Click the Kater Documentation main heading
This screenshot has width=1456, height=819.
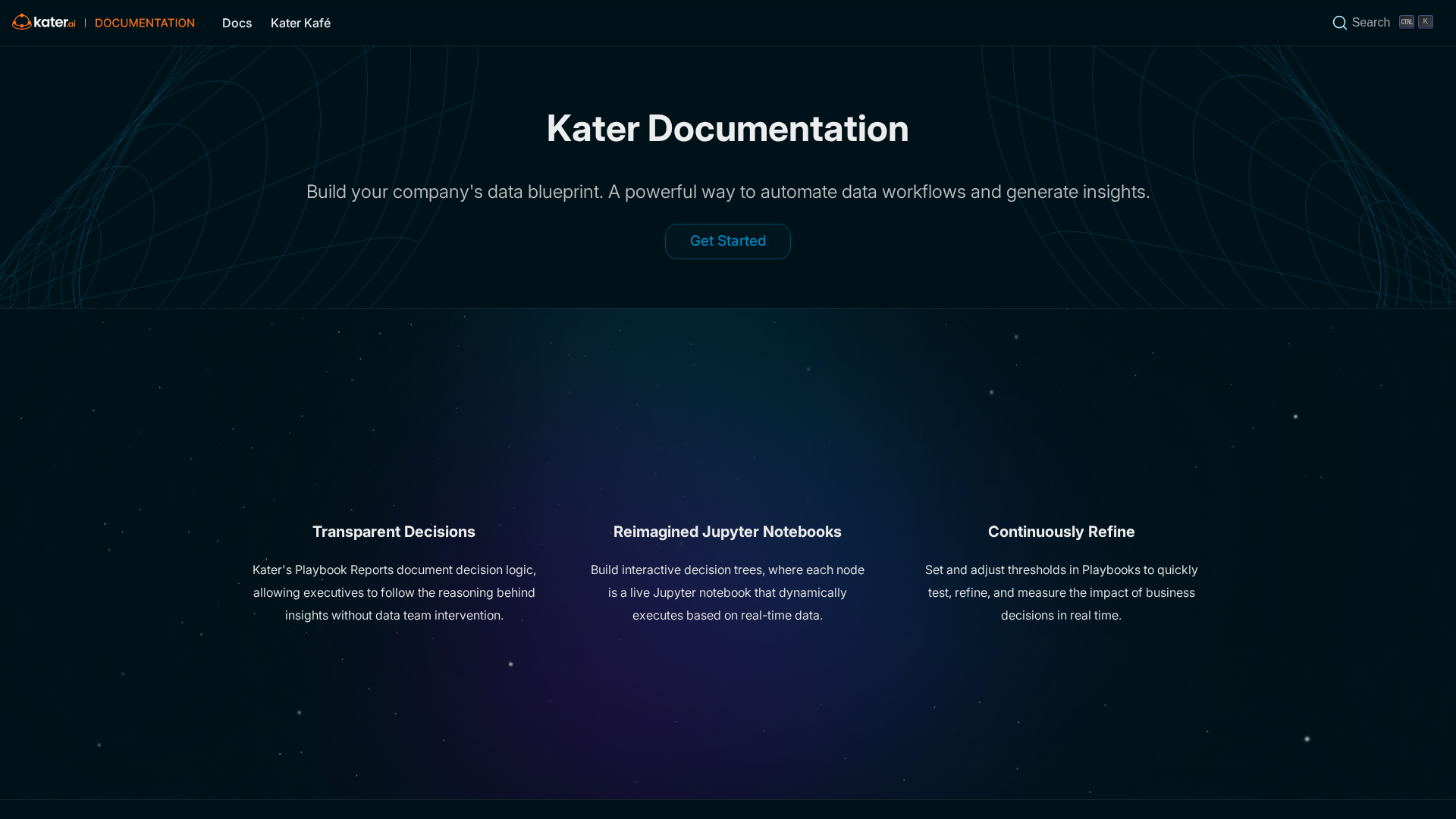click(727, 128)
